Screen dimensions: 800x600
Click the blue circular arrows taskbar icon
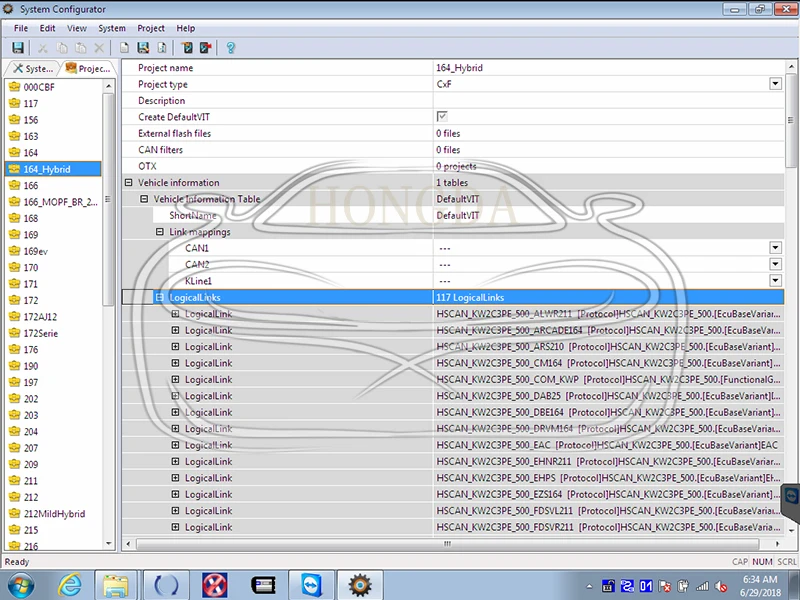tap(166, 585)
